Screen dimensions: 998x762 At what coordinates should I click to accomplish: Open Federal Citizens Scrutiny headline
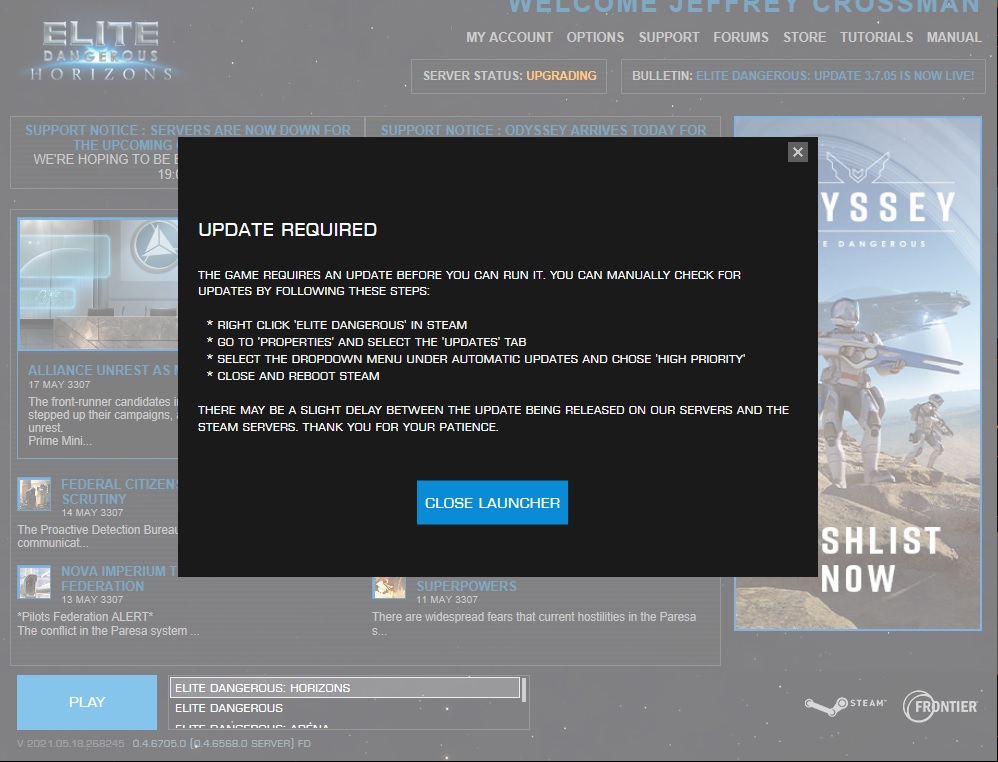coord(120,491)
